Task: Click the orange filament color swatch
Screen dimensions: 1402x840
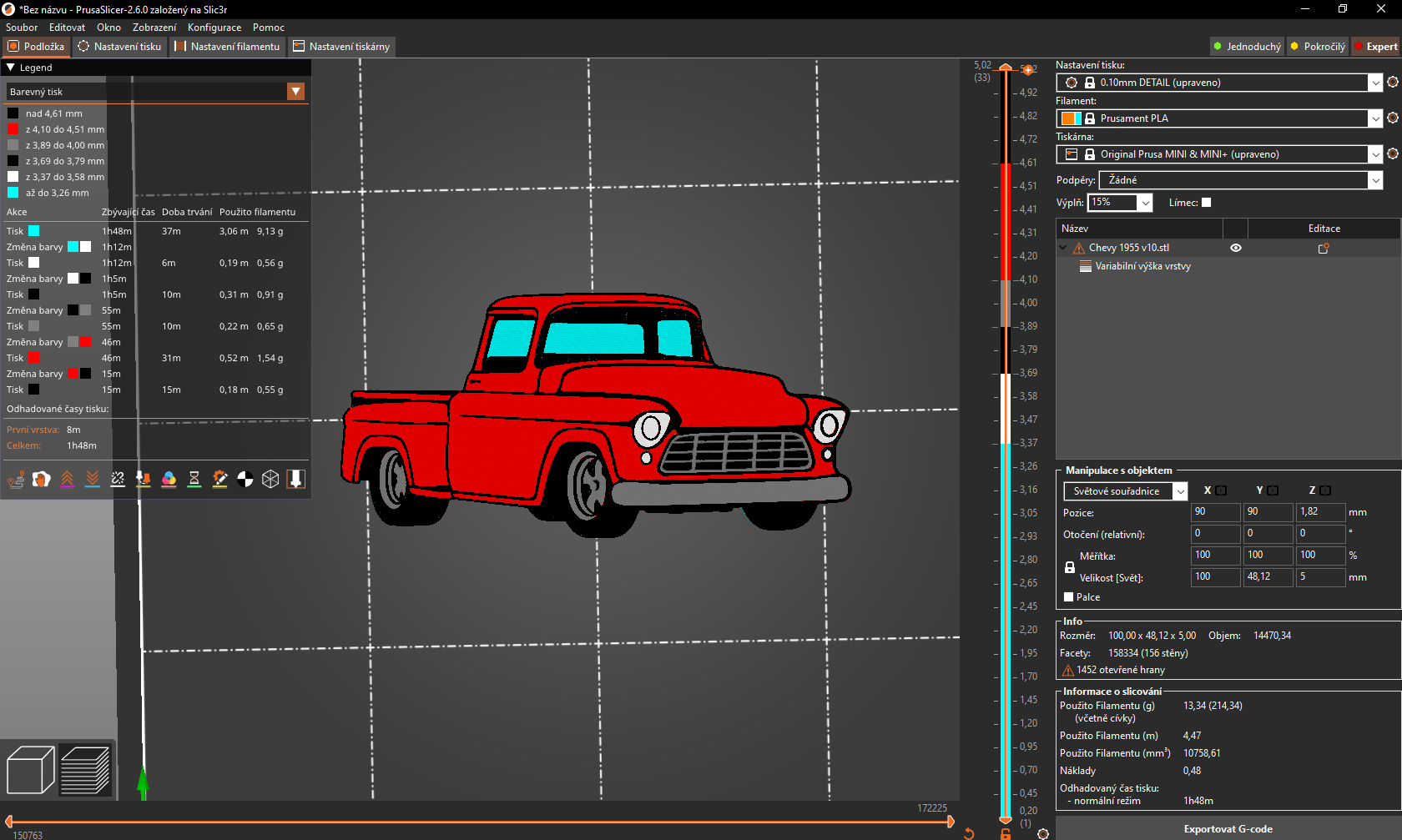Action: coord(1067,118)
